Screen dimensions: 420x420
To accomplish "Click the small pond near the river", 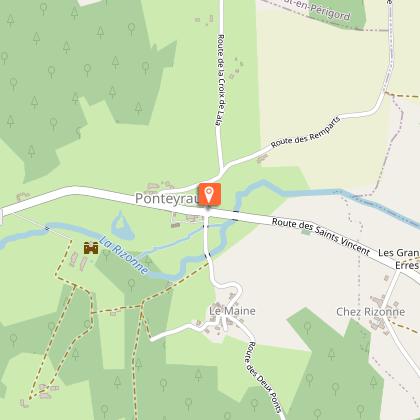I will [122, 227].
